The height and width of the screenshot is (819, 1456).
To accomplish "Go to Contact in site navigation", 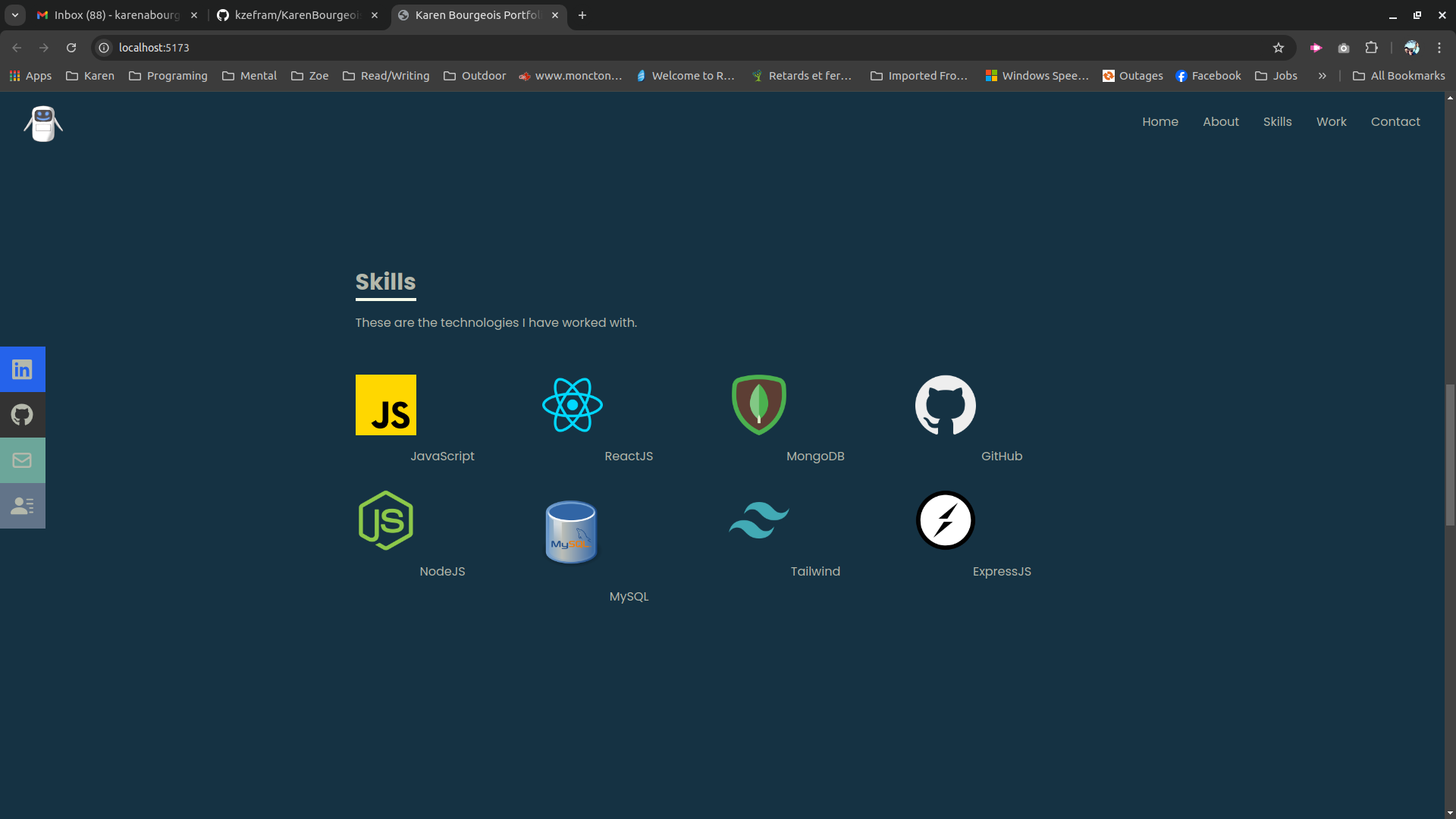I will click(1395, 121).
